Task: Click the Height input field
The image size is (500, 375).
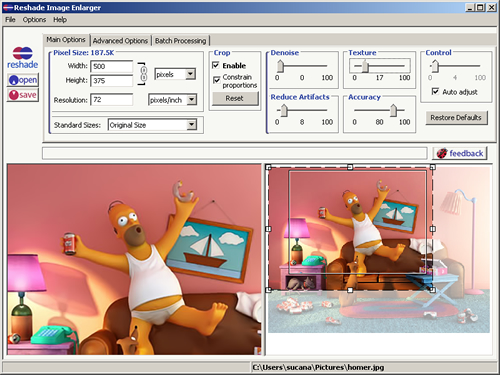Action: point(112,81)
